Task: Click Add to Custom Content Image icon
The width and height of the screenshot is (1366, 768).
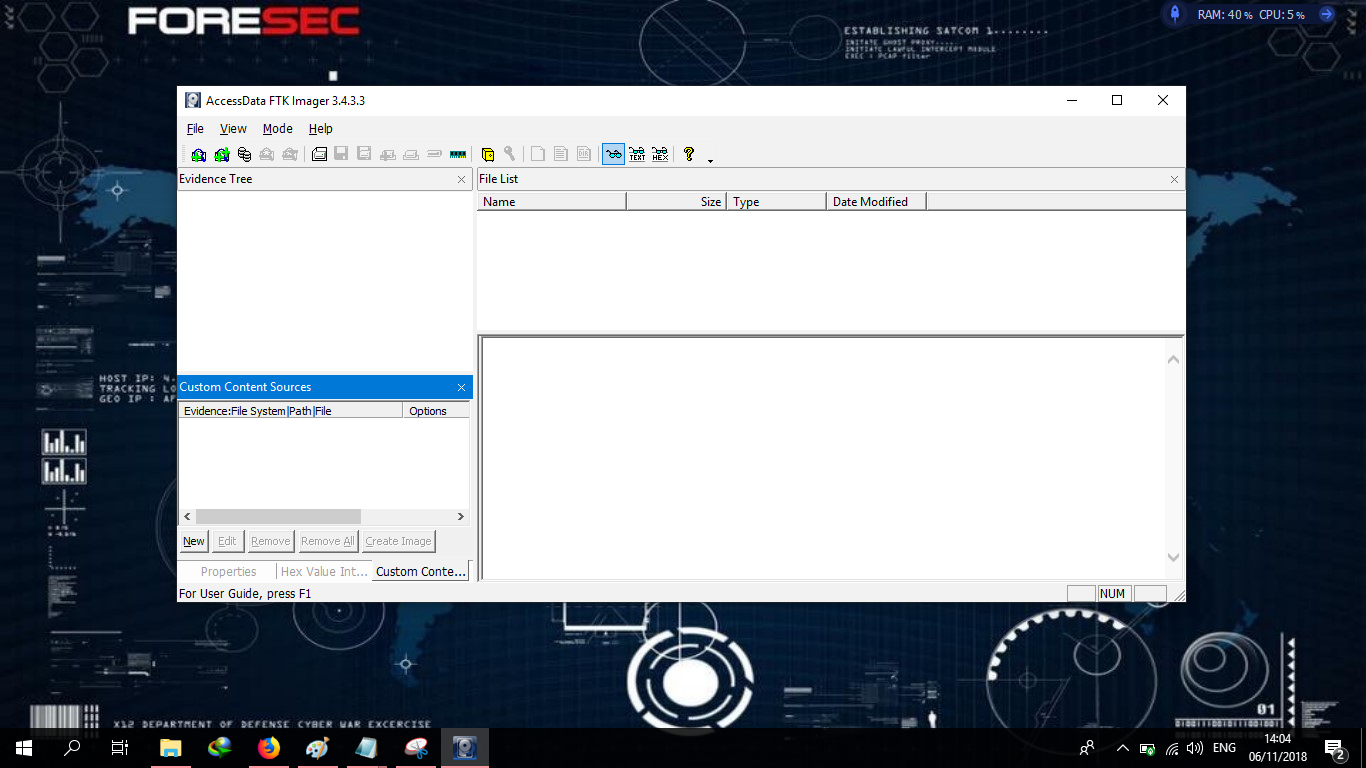Action: [388, 154]
